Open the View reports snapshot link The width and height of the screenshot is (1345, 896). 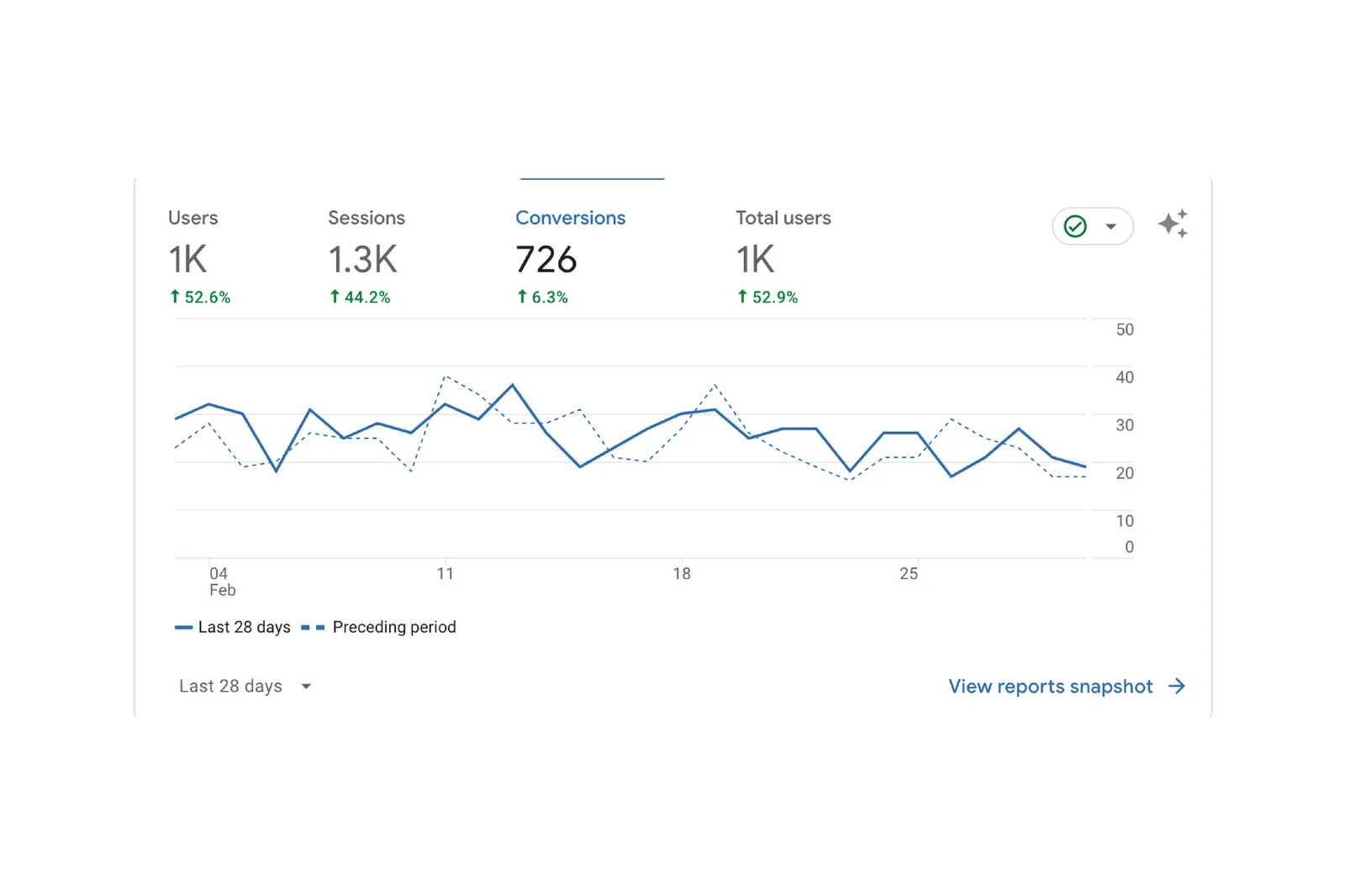point(1067,686)
